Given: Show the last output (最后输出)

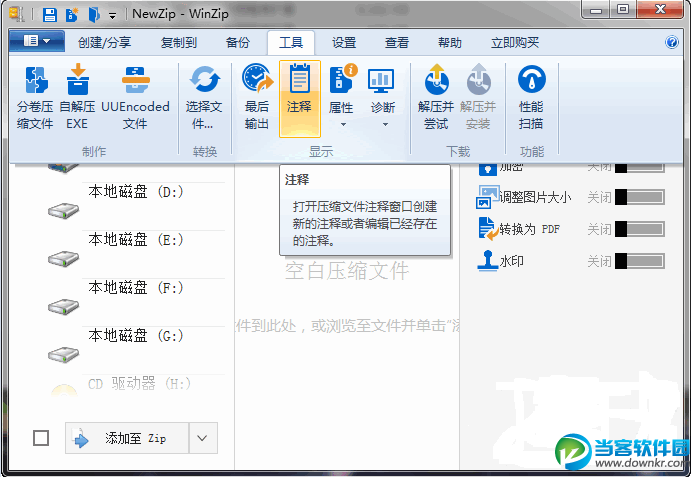Looking at the screenshot, I should pyautogui.click(x=257, y=97).
